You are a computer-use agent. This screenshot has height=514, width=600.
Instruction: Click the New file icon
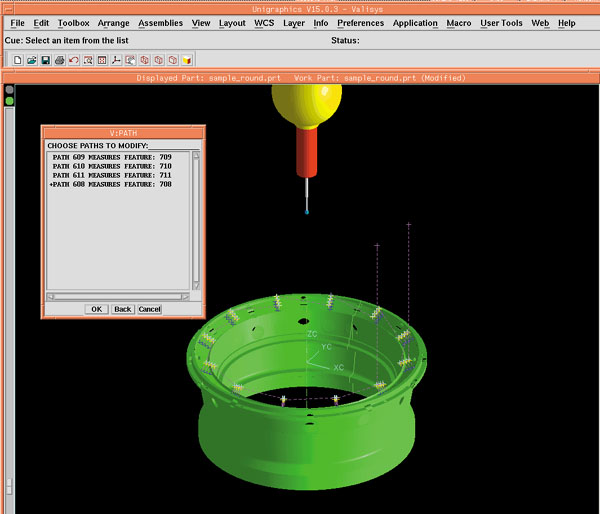18,60
